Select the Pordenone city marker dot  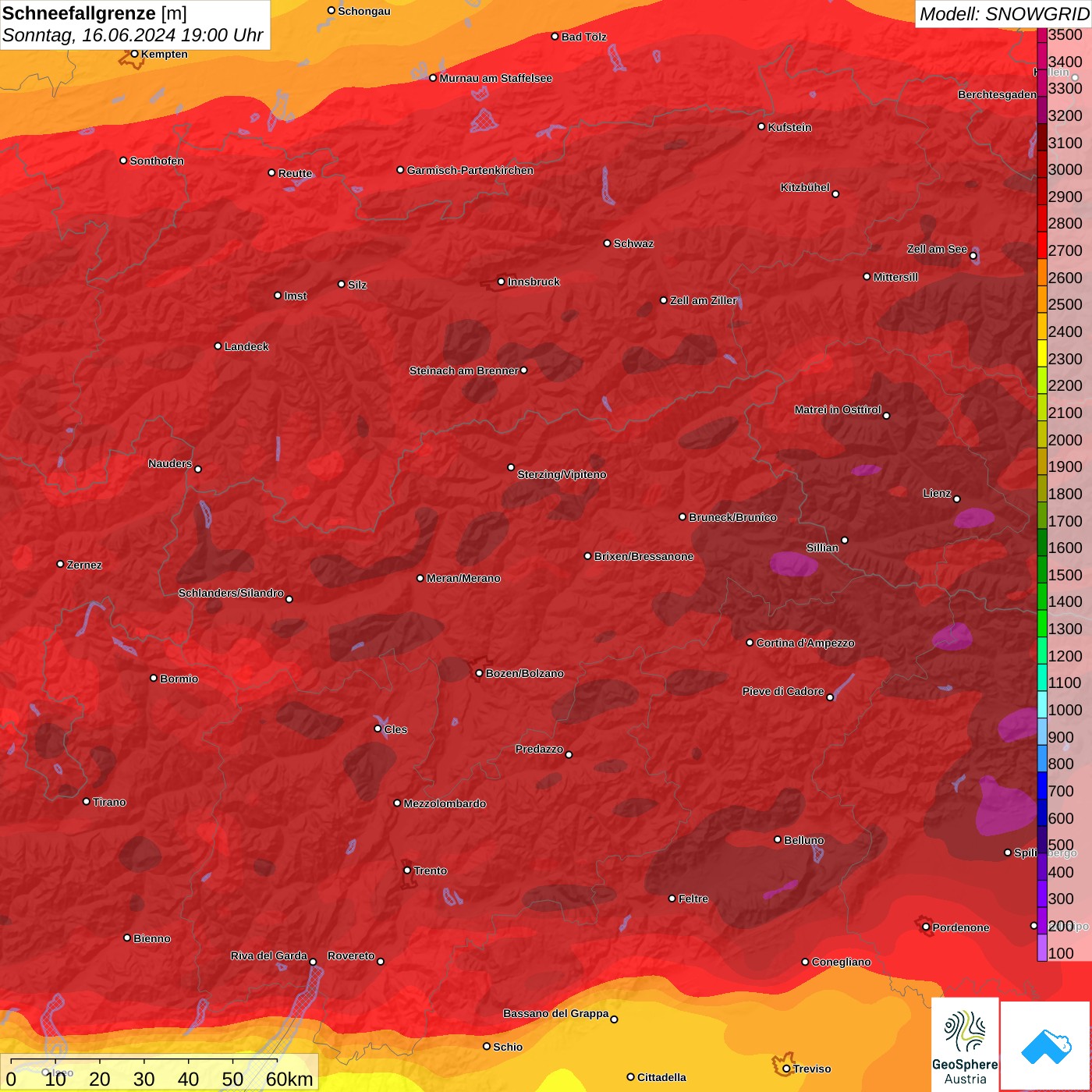click(x=926, y=927)
